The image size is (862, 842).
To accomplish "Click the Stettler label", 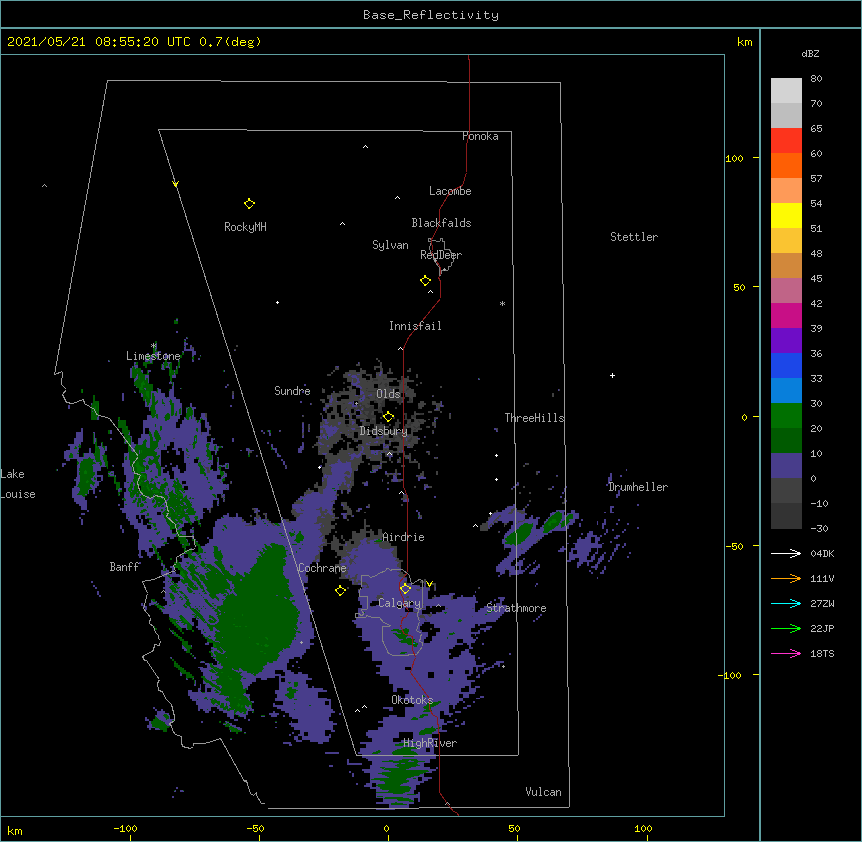I will pos(634,237).
